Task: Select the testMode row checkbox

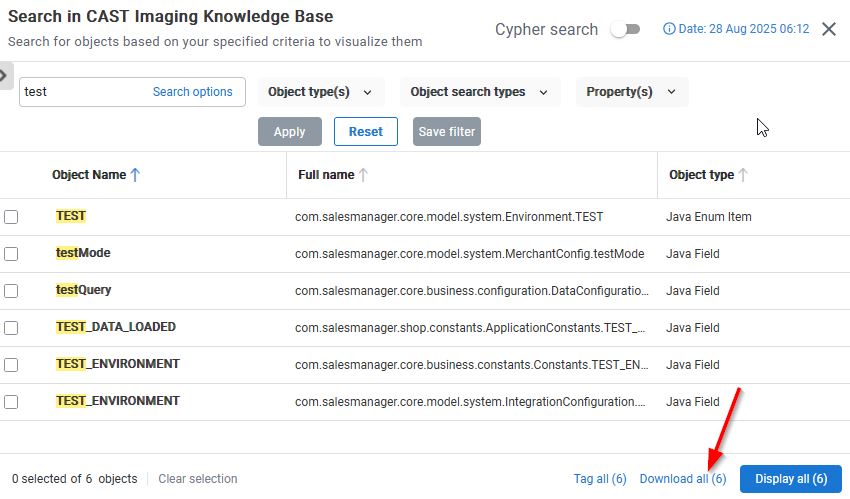Action: pyautogui.click(x=11, y=254)
